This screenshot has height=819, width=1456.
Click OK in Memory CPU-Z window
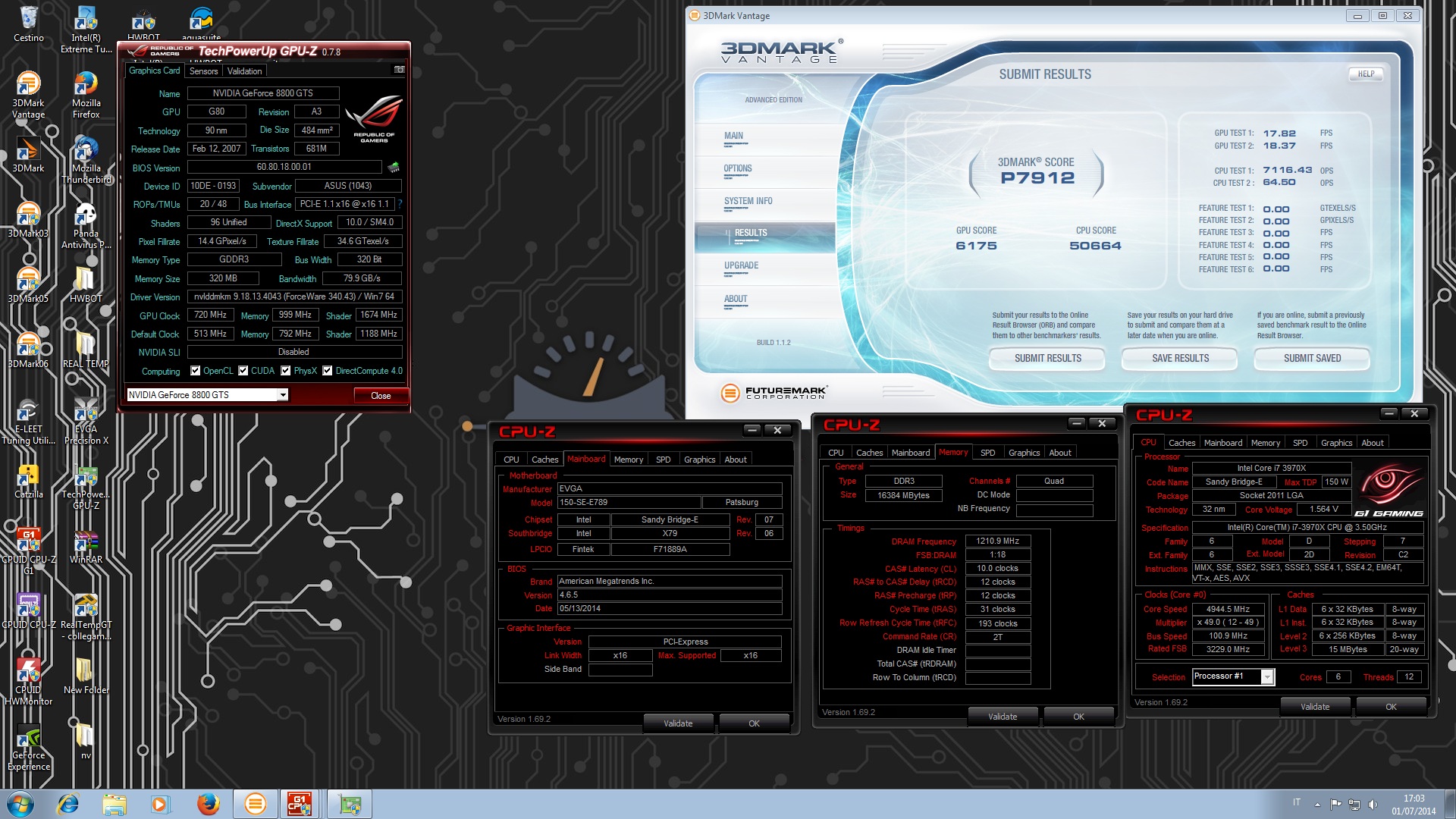click(x=1078, y=717)
